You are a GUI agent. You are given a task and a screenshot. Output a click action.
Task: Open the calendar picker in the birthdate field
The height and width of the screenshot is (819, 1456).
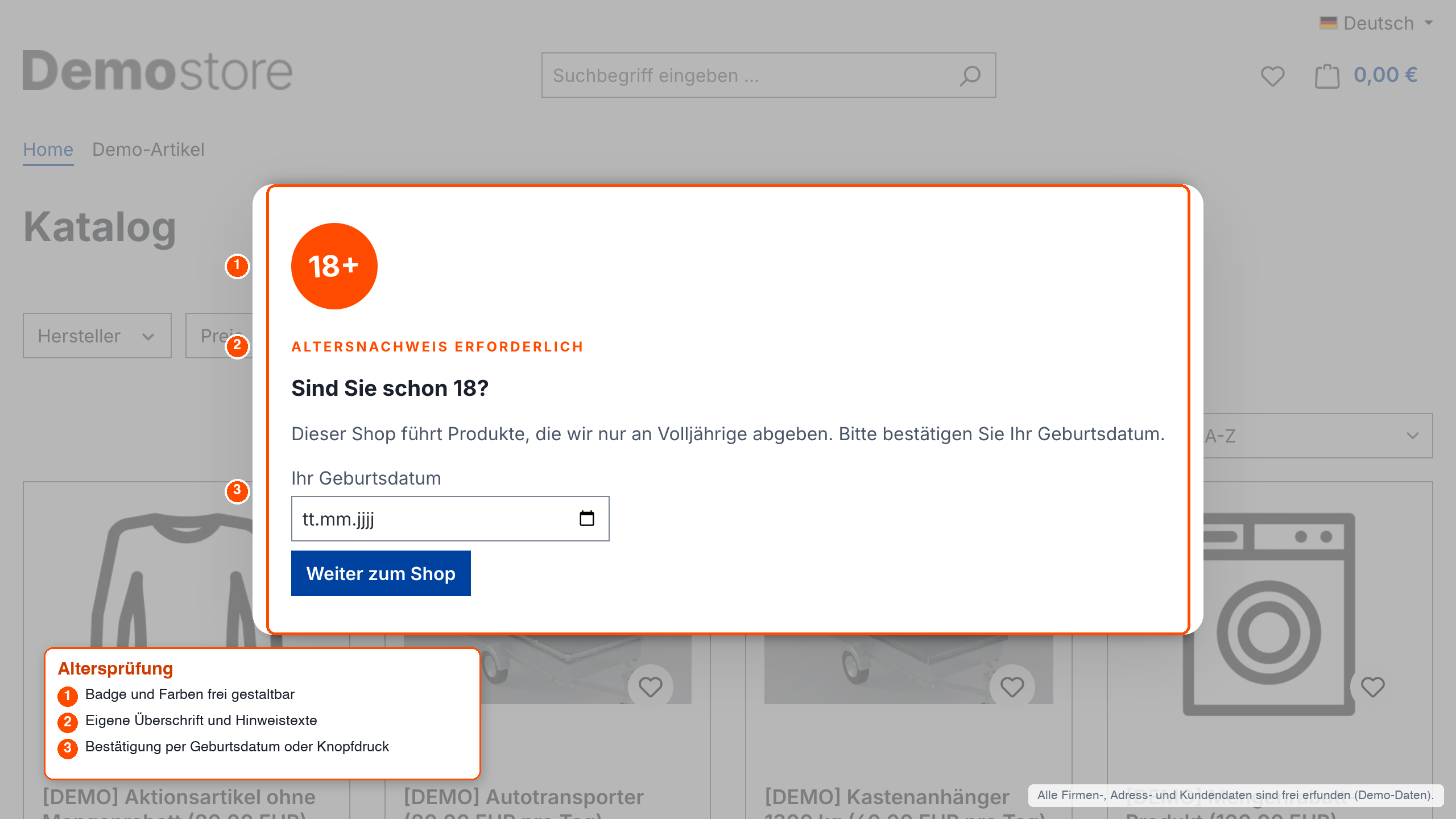point(586,518)
